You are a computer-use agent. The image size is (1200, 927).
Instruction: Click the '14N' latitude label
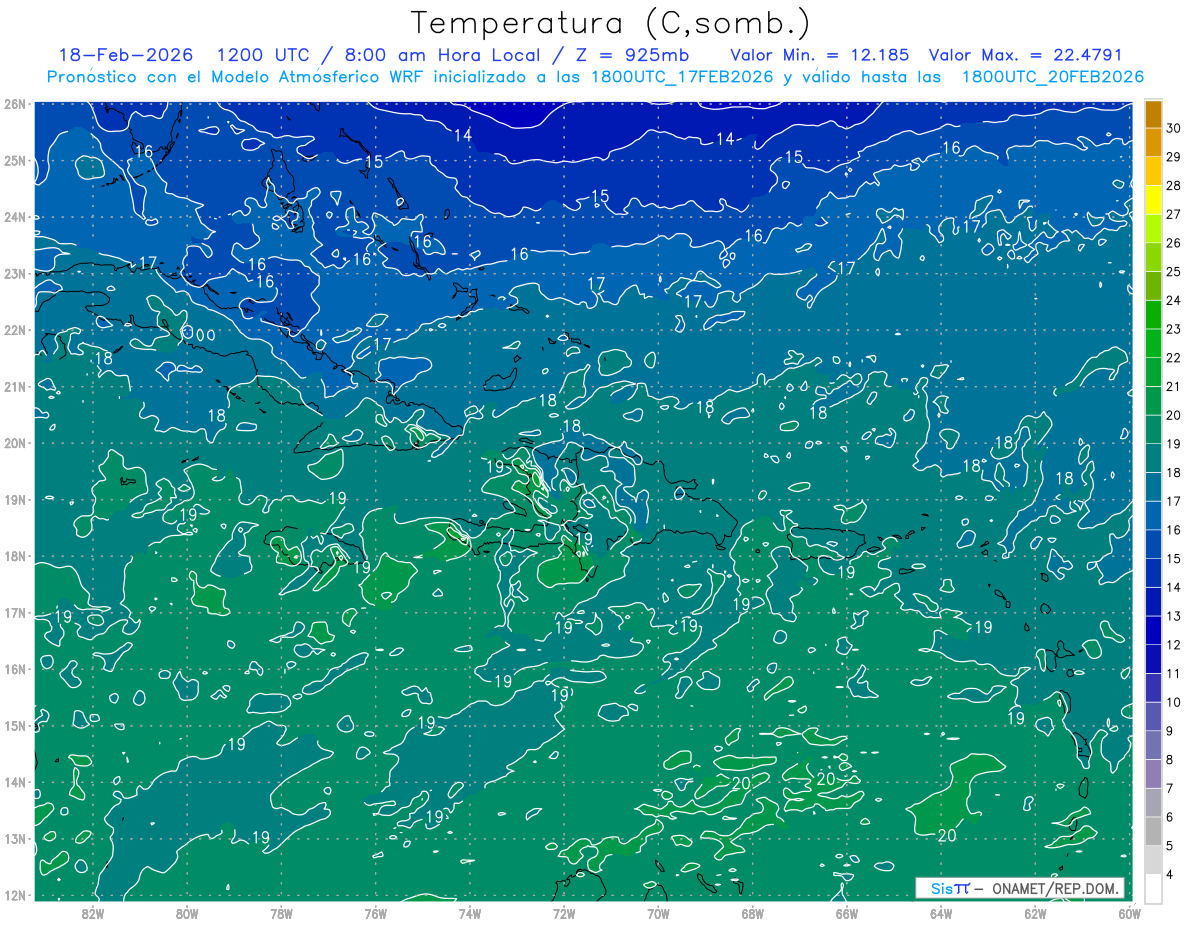[15, 782]
